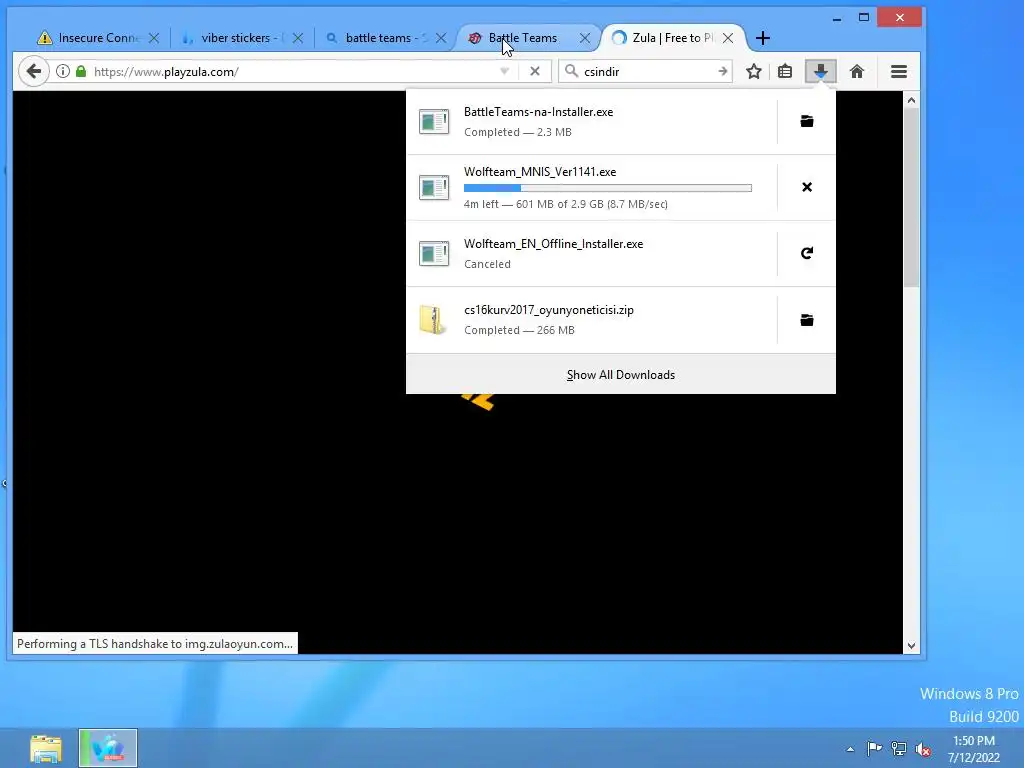Open the network tray icon

[x=899, y=748]
